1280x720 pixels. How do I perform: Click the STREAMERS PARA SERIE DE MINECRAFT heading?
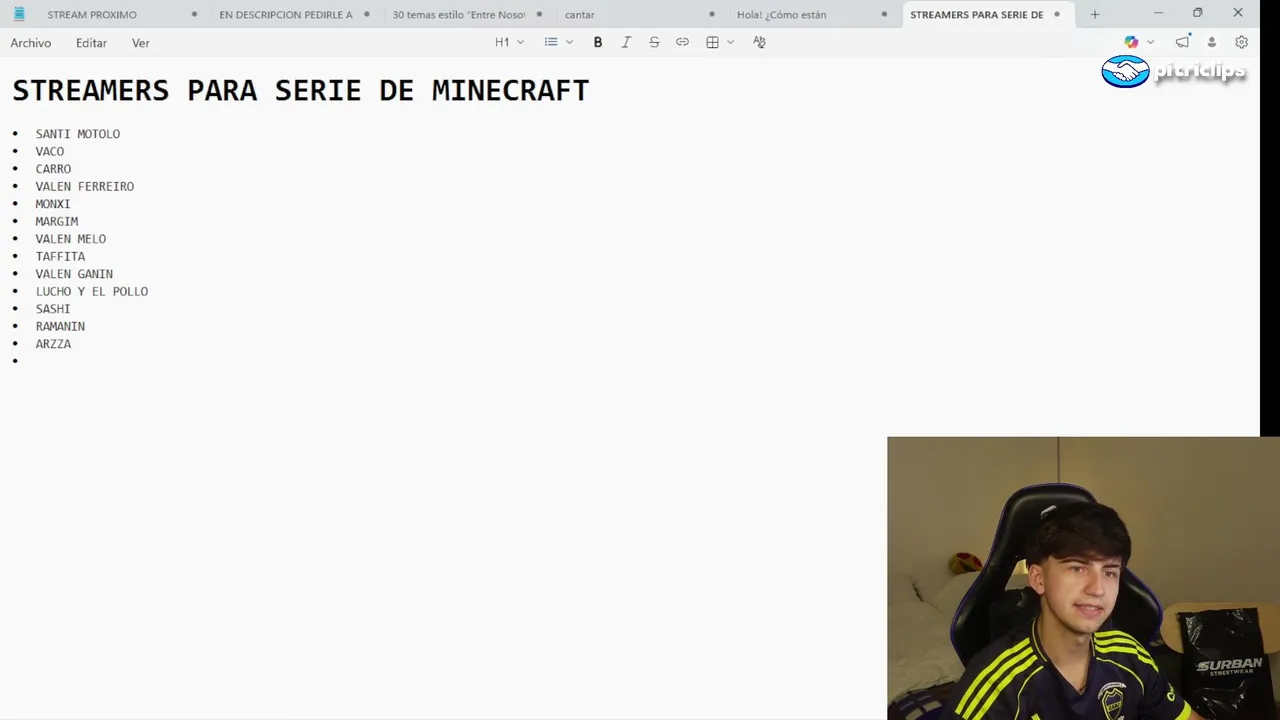click(301, 90)
